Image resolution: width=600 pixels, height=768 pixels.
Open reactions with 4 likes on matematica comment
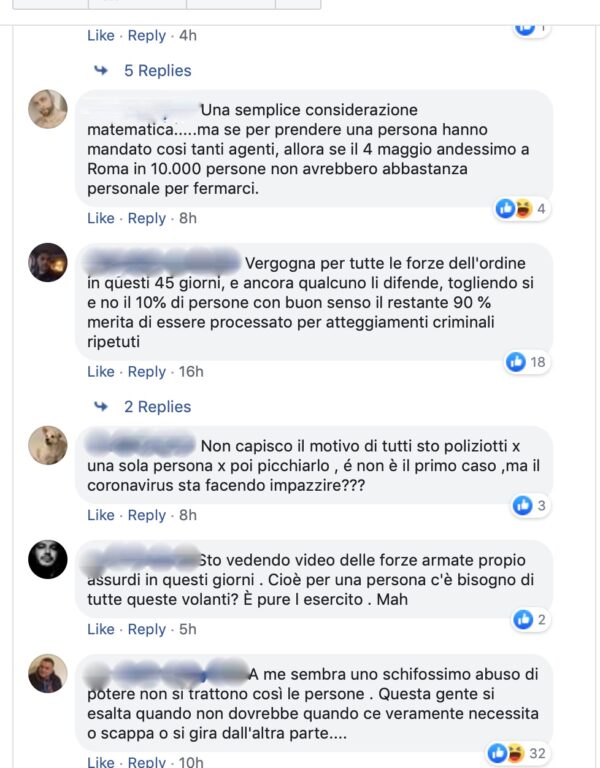point(521,209)
